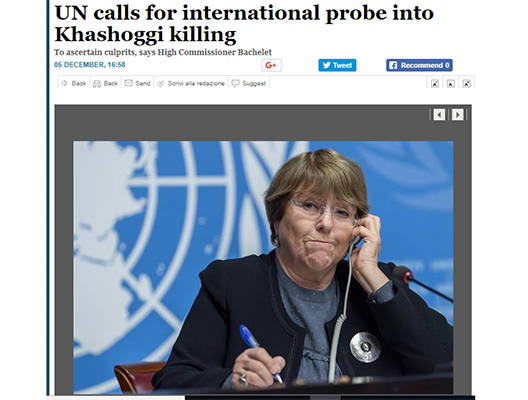Open the UN press conference photo
The width and height of the screenshot is (528, 400).
[263, 267]
